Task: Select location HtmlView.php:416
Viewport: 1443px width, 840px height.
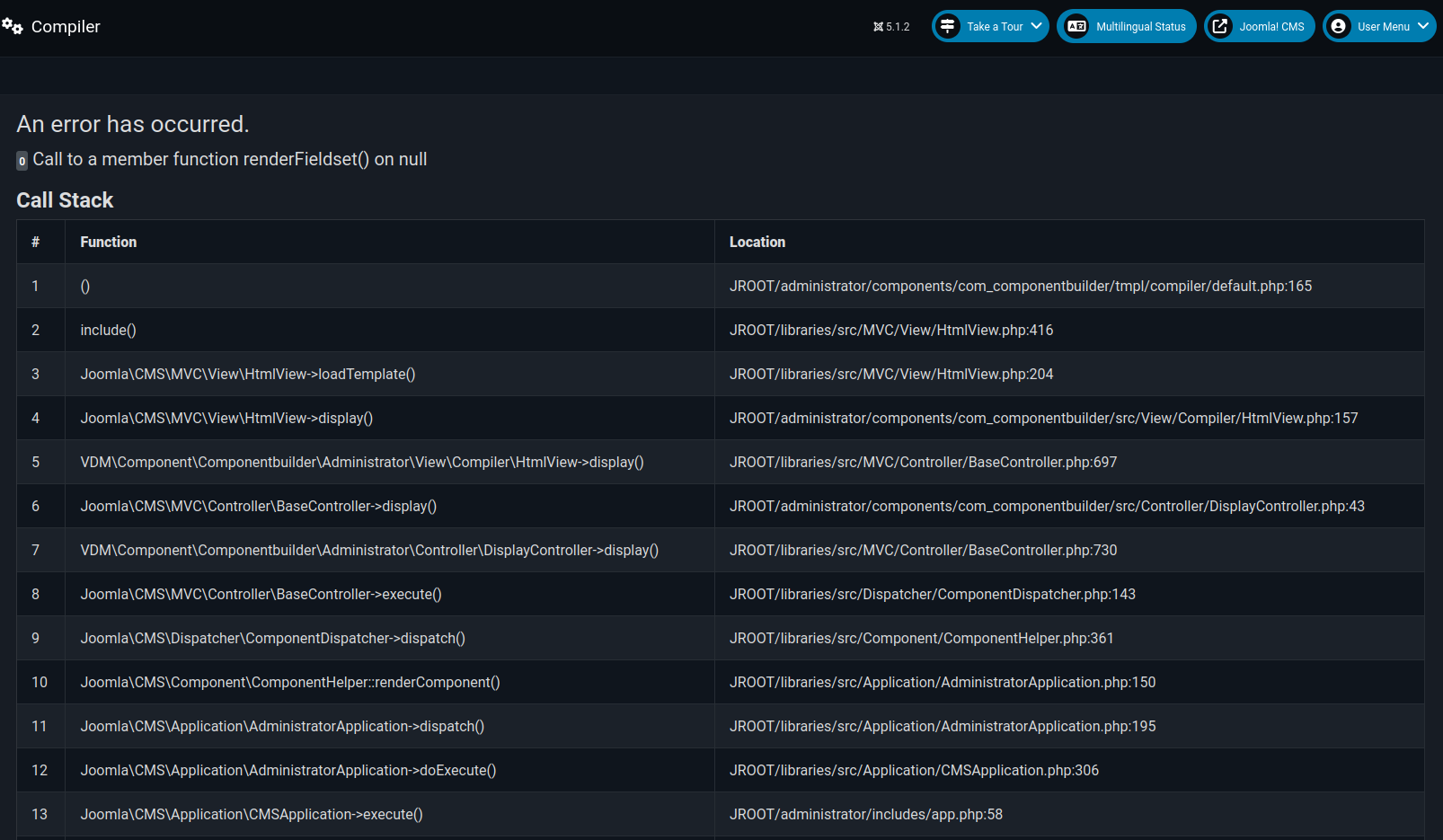Action: (x=891, y=330)
